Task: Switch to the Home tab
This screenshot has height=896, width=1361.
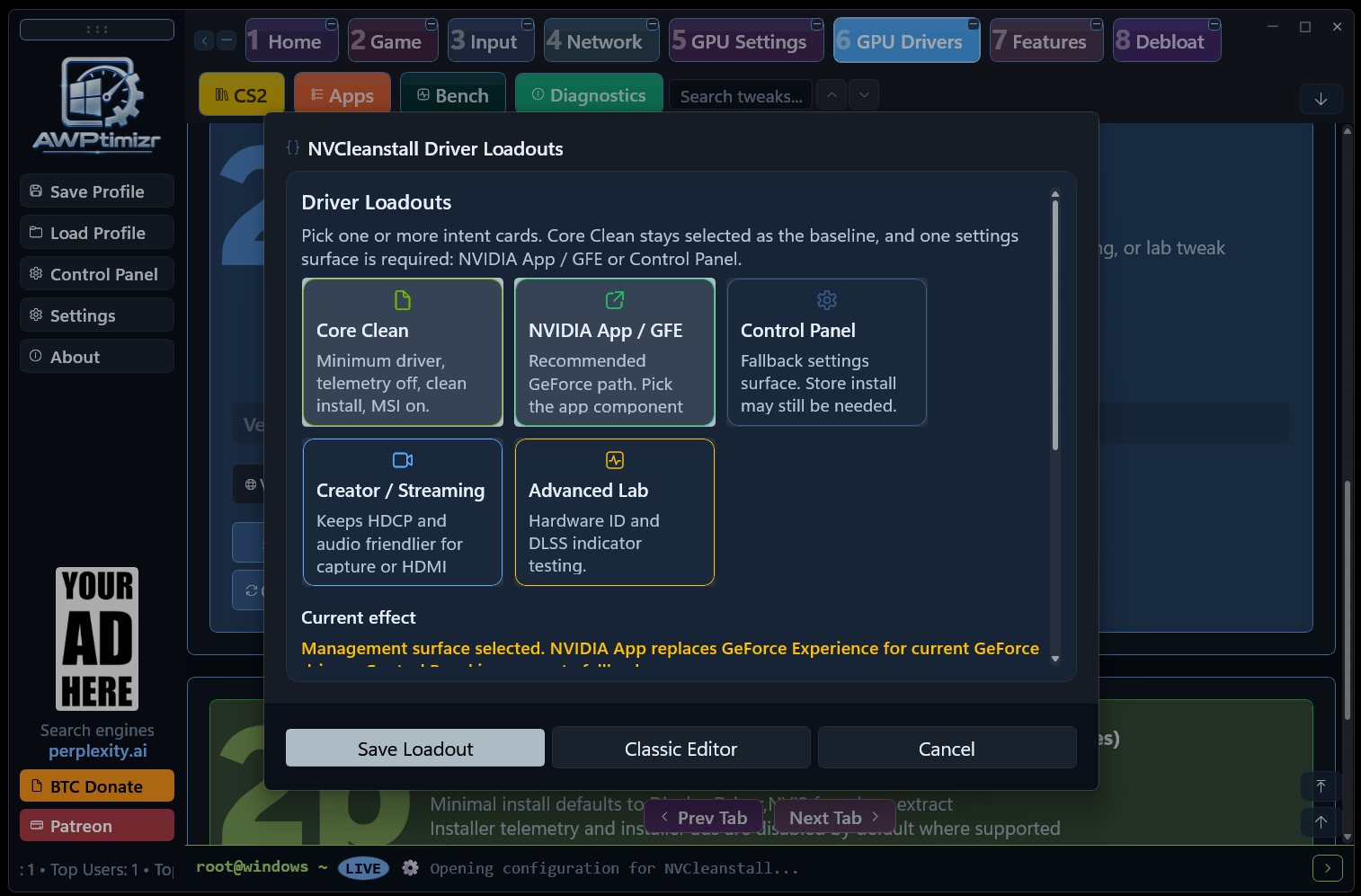Action: coord(292,40)
